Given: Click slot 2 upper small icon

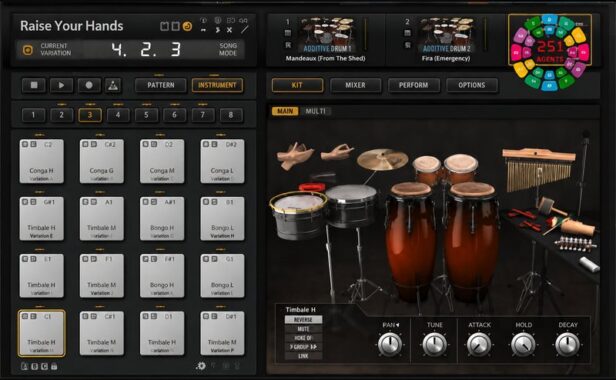Looking at the screenshot, I should pyautogui.click(x=407, y=33).
